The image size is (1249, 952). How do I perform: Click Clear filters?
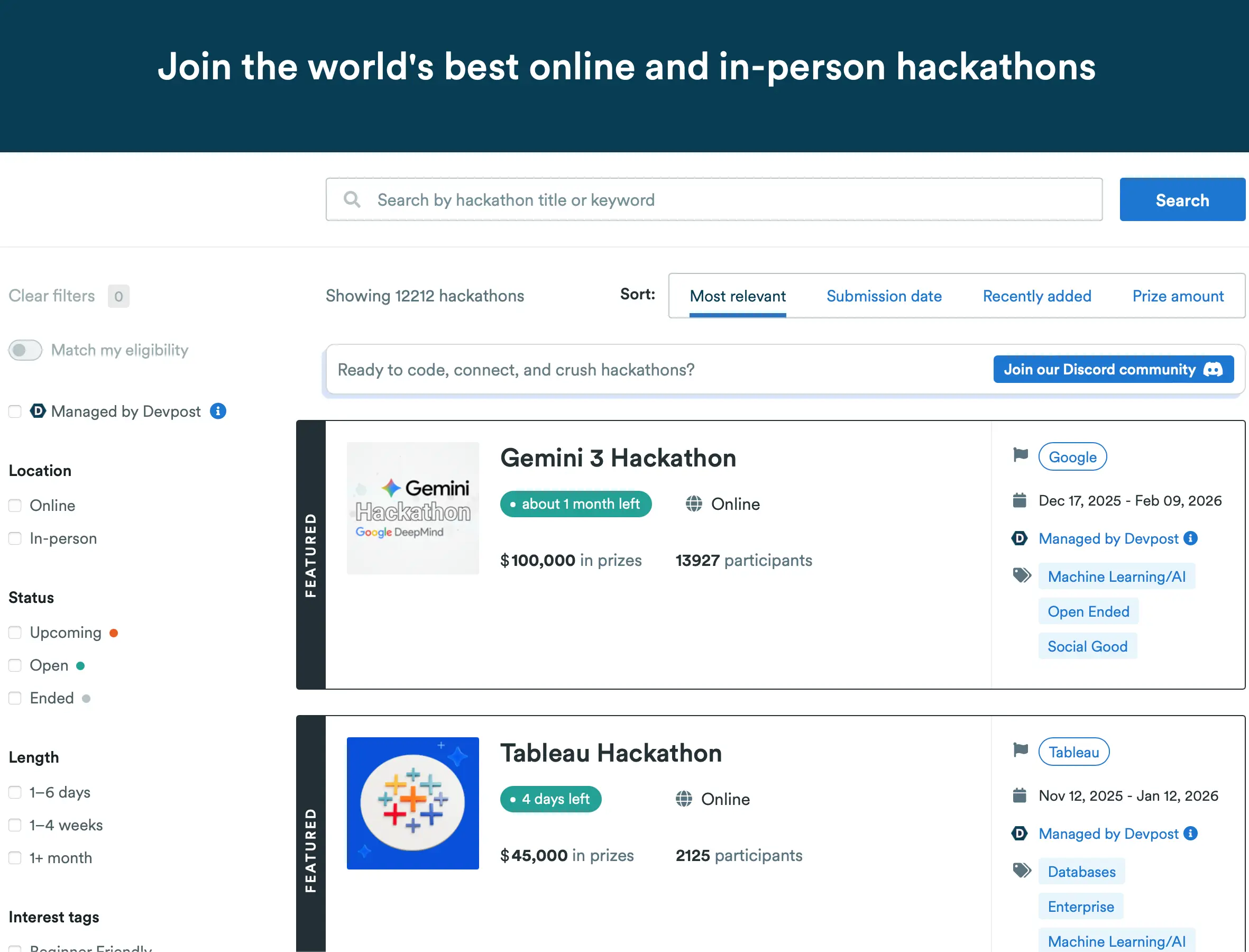[51, 295]
